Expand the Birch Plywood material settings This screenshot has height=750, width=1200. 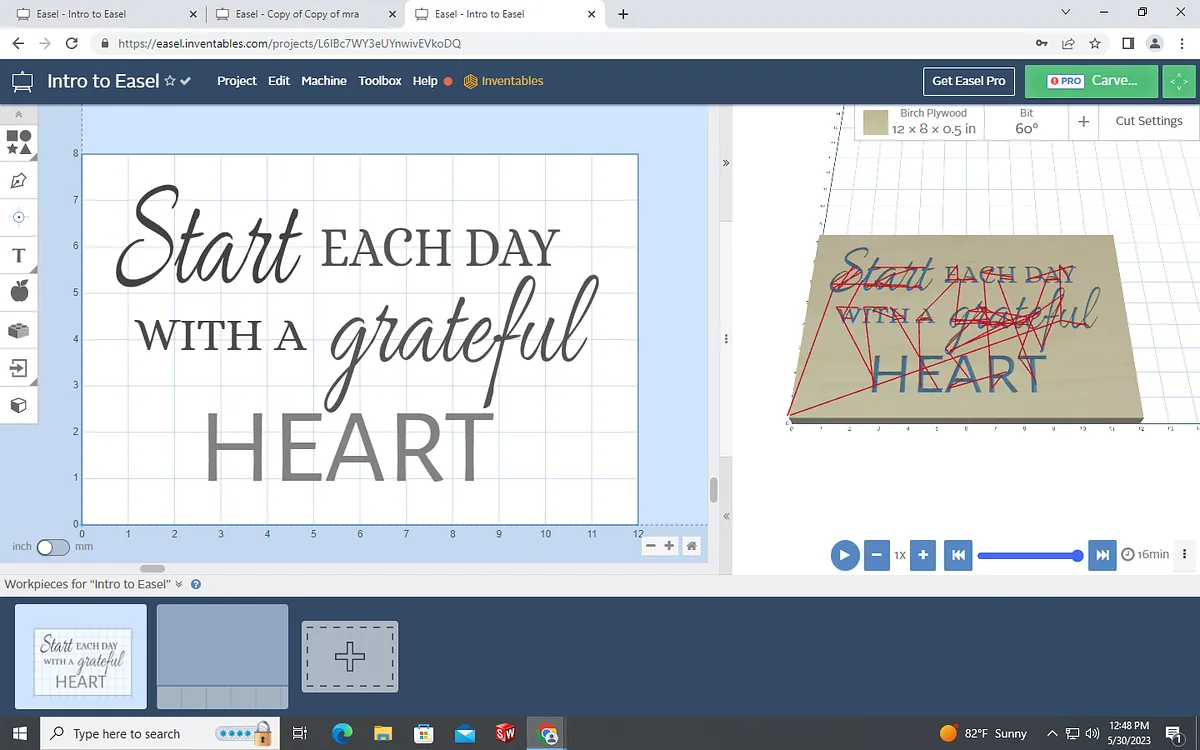click(x=920, y=122)
